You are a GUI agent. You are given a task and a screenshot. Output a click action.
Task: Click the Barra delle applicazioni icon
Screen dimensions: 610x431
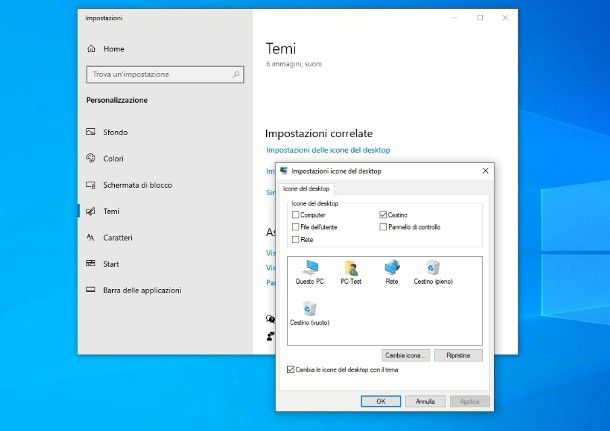coord(91,290)
